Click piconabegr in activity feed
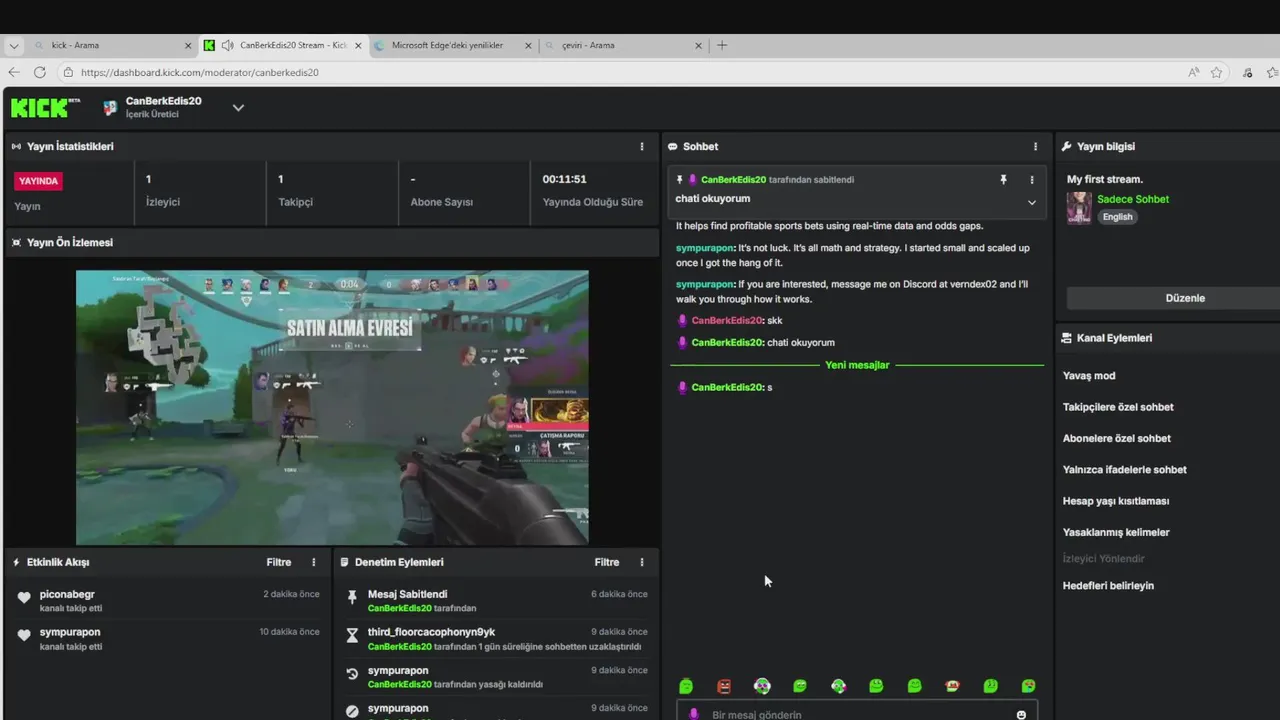Viewport: 1280px width, 720px height. click(68, 594)
